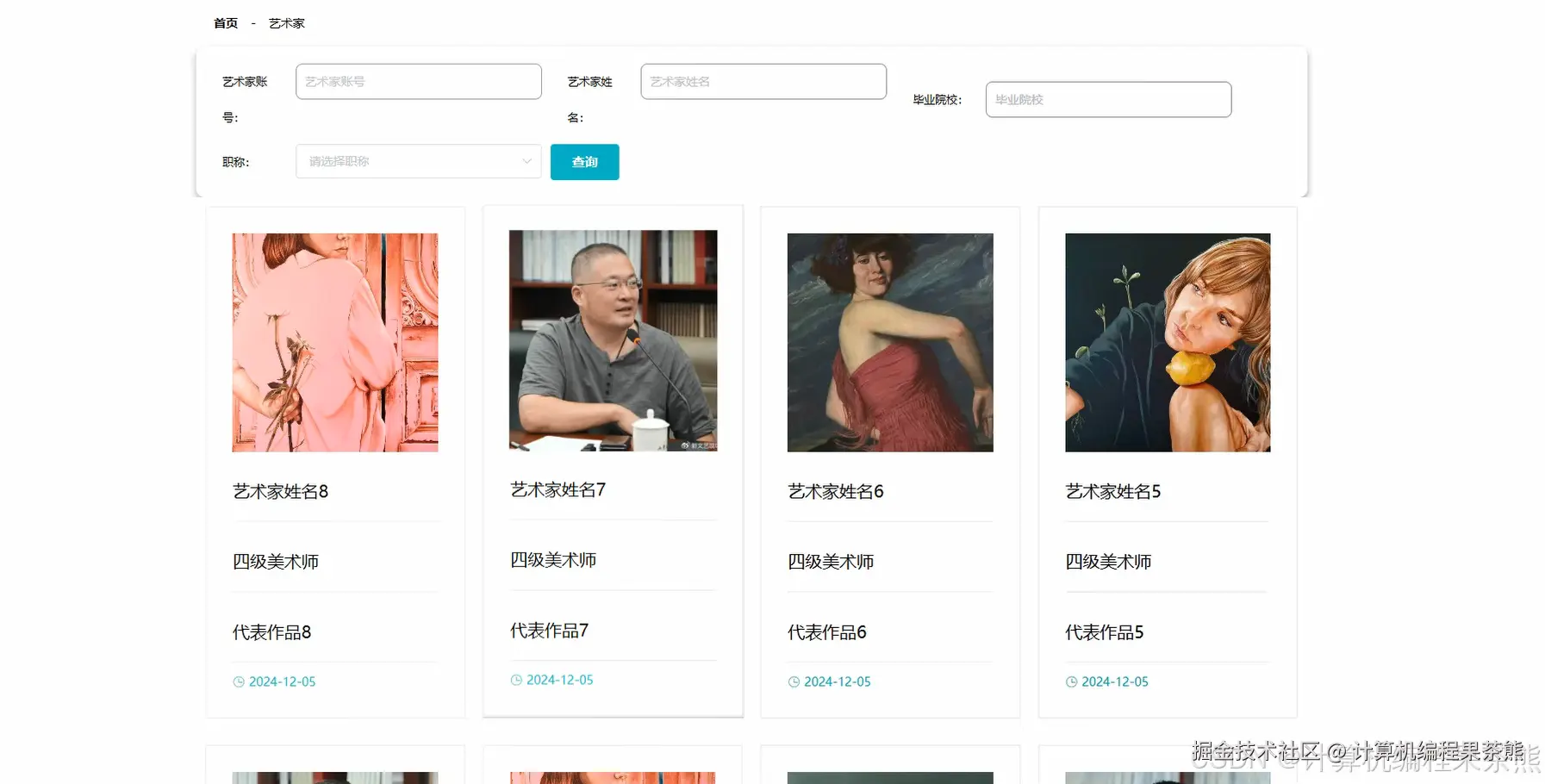1545x784 pixels.
Task: Click the 艺术家 breadcrumb item
Action: point(286,22)
